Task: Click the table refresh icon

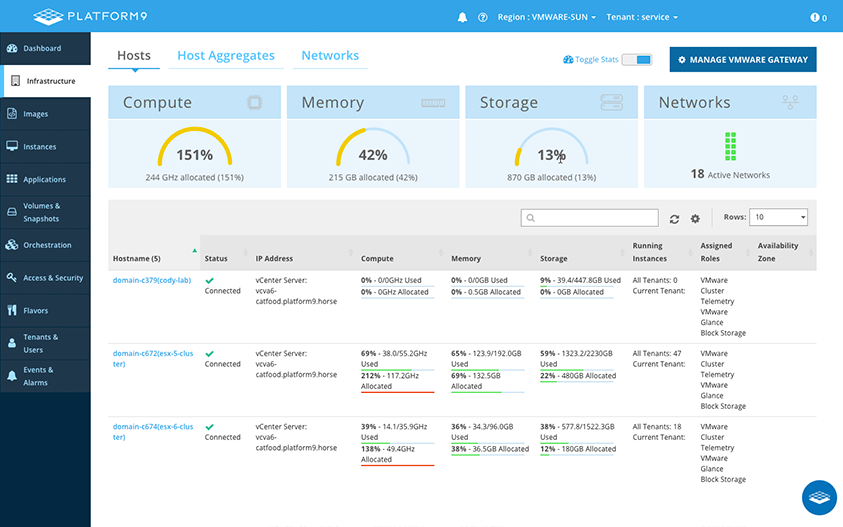Action: click(x=674, y=218)
